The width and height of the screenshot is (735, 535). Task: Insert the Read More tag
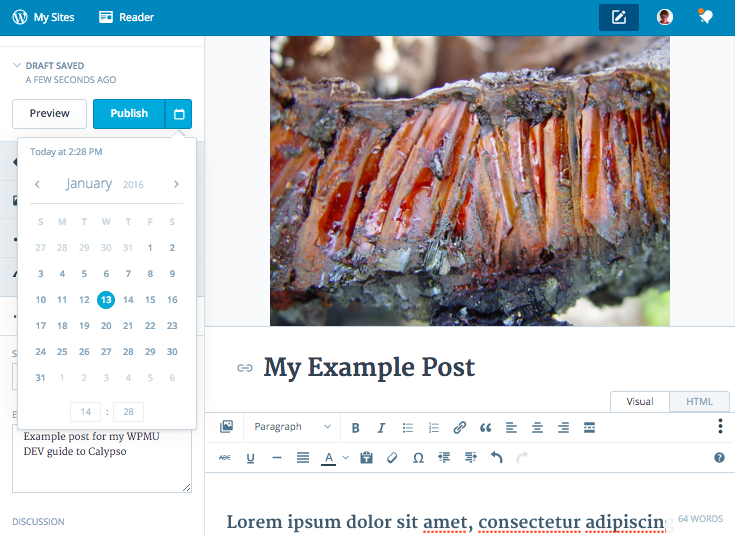pyautogui.click(x=589, y=428)
